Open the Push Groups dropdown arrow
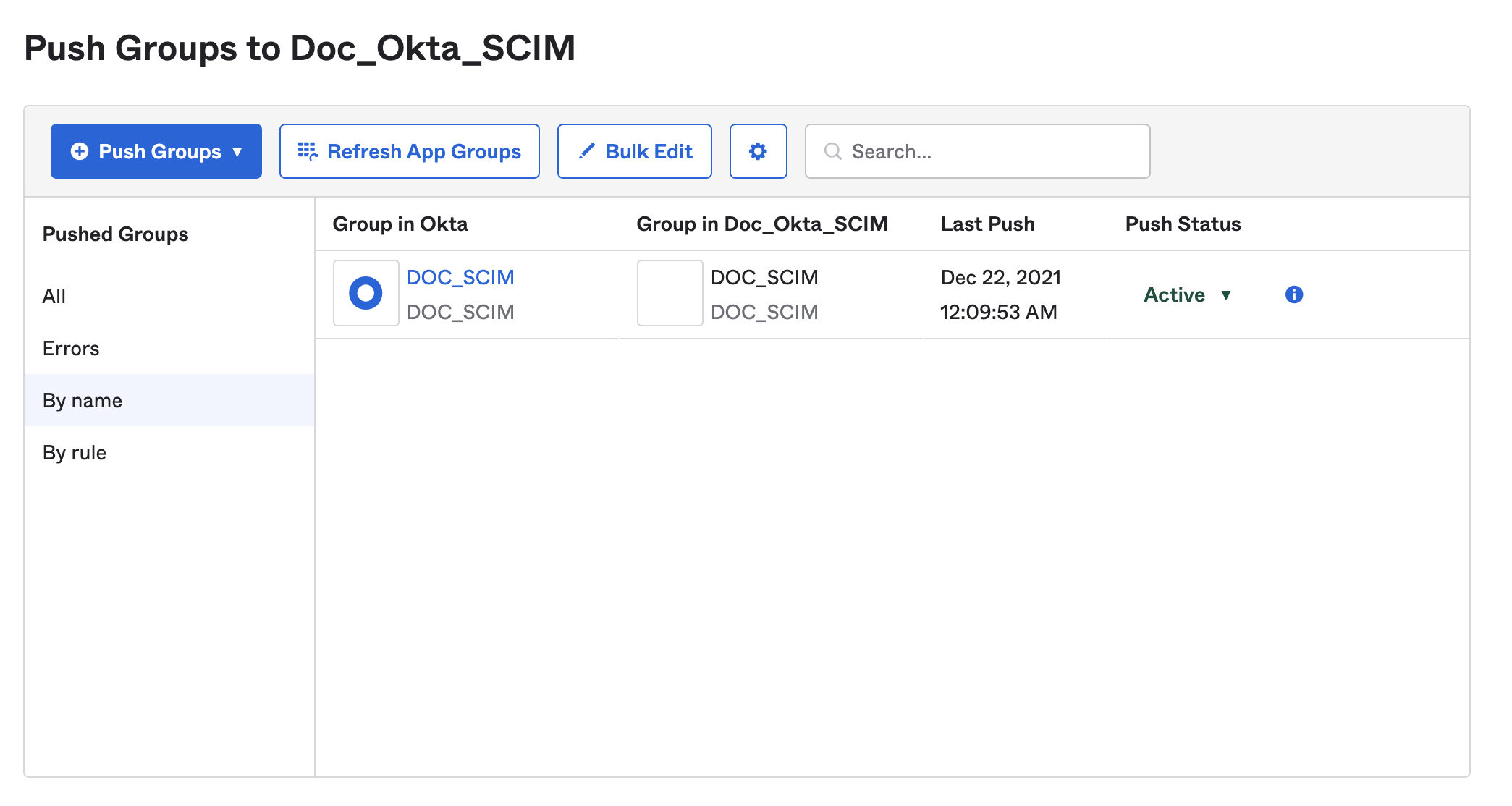Image resolution: width=1512 pixels, height=806 pixels. pos(237,152)
